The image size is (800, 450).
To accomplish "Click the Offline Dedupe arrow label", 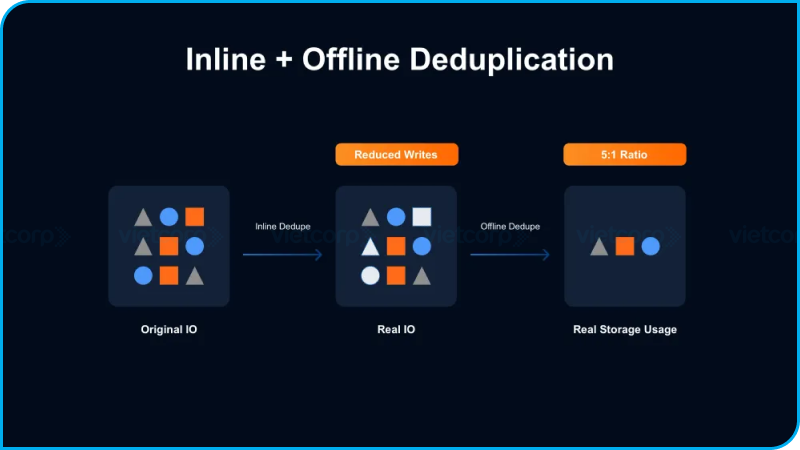I will (x=510, y=227).
